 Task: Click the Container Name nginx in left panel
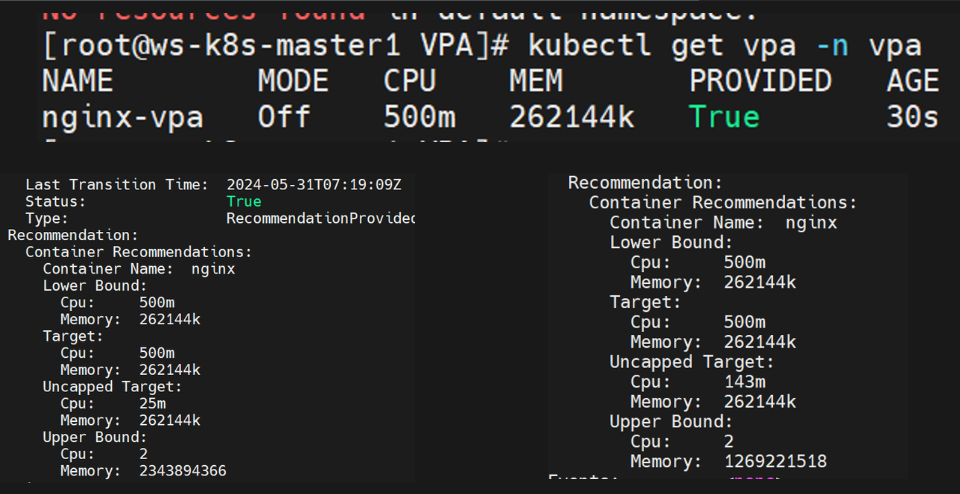click(139, 269)
